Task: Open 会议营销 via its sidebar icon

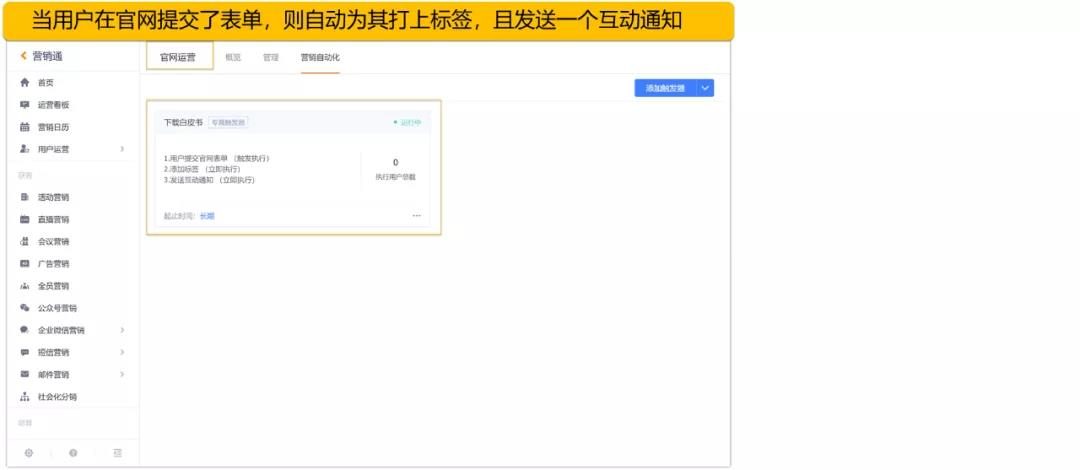Action: (x=25, y=241)
